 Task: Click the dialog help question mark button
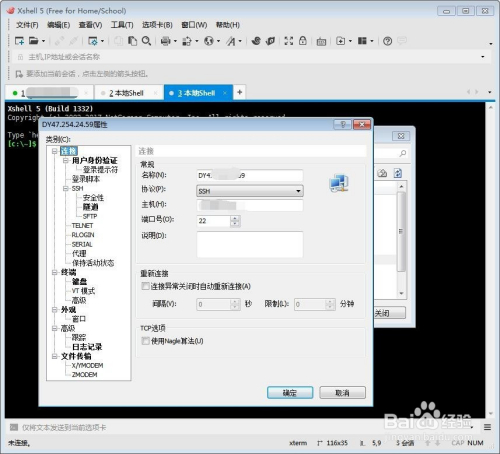342,125
